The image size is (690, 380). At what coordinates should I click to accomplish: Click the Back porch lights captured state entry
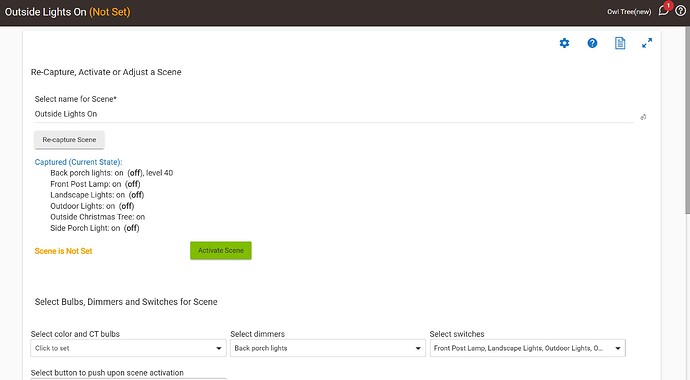pos(111,173)
